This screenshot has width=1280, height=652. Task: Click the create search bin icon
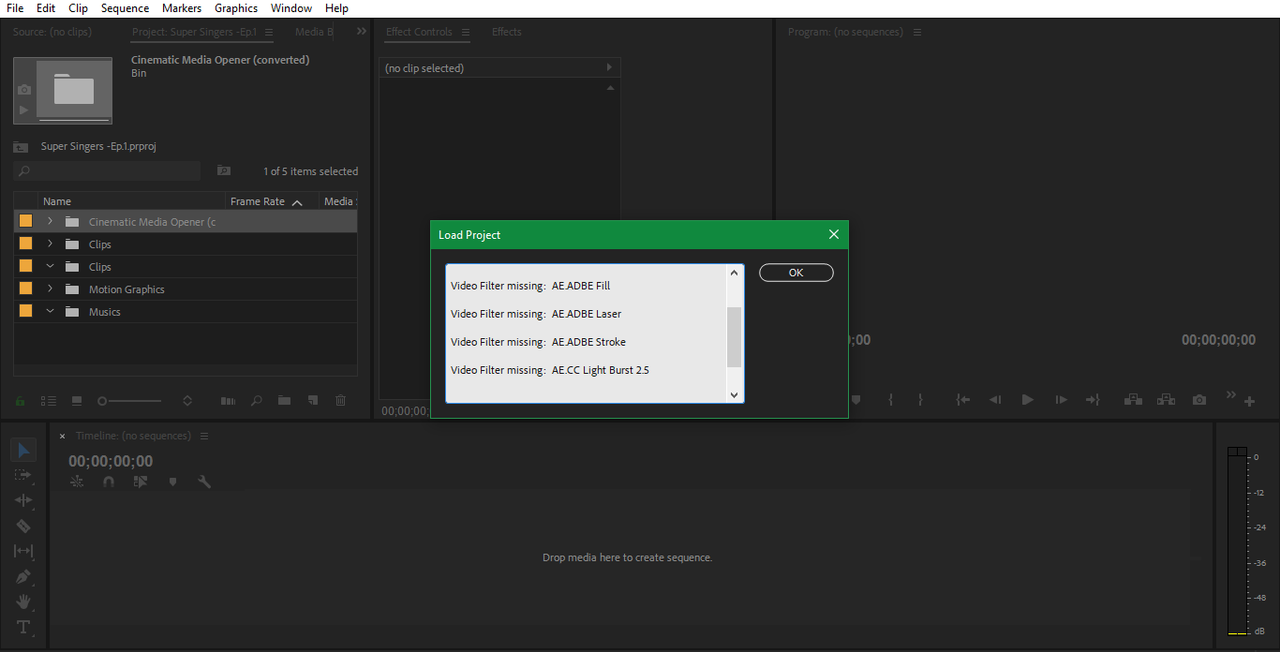(224, 171)
